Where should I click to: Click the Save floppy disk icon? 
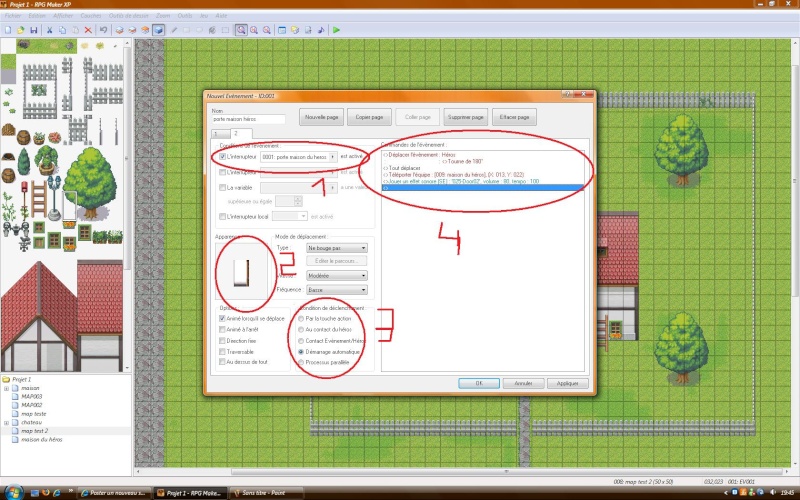click(33, 30)
